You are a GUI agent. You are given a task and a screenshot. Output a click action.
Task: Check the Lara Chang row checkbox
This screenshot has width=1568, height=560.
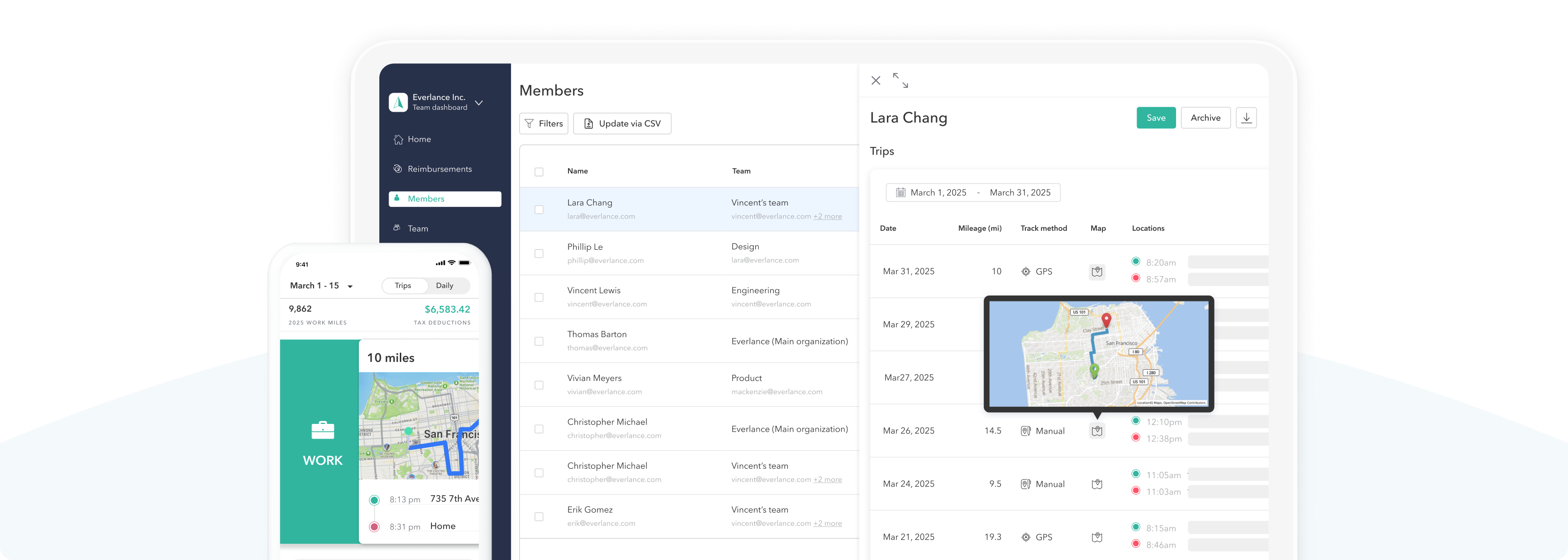tap(539, 209)
